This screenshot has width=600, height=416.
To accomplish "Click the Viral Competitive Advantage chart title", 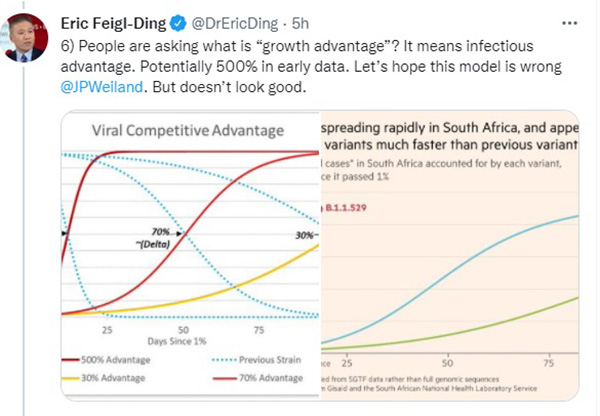I will coord(187,131).
